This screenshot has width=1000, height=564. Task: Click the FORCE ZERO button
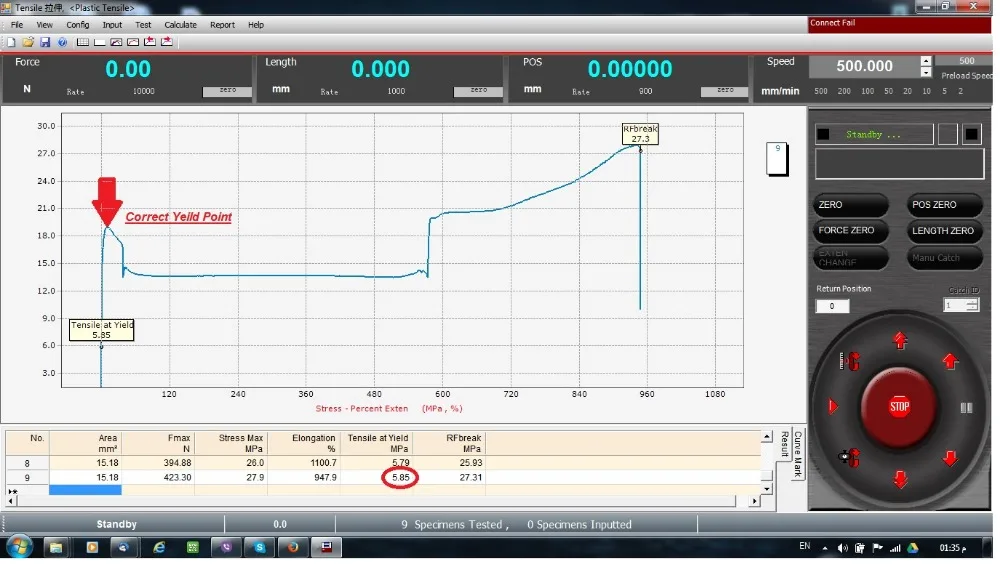(851, 231)
